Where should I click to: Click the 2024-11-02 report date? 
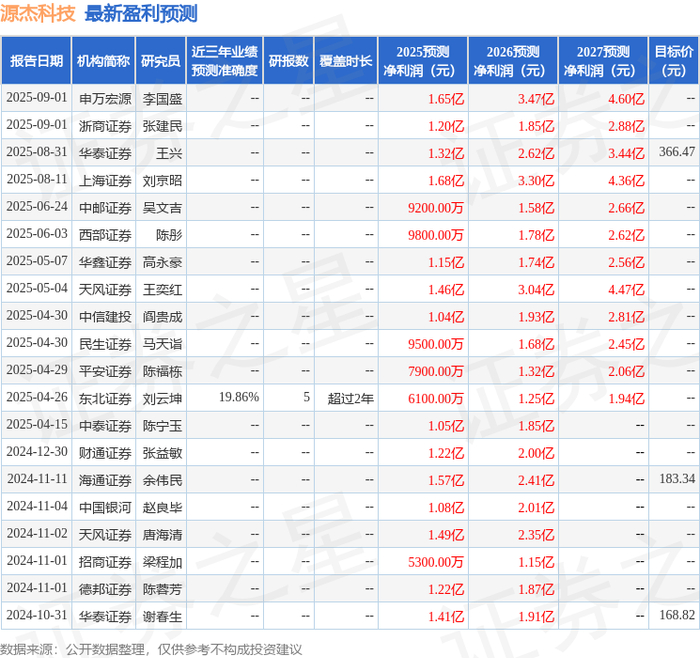pyautogui.click(x=37, y=533)
